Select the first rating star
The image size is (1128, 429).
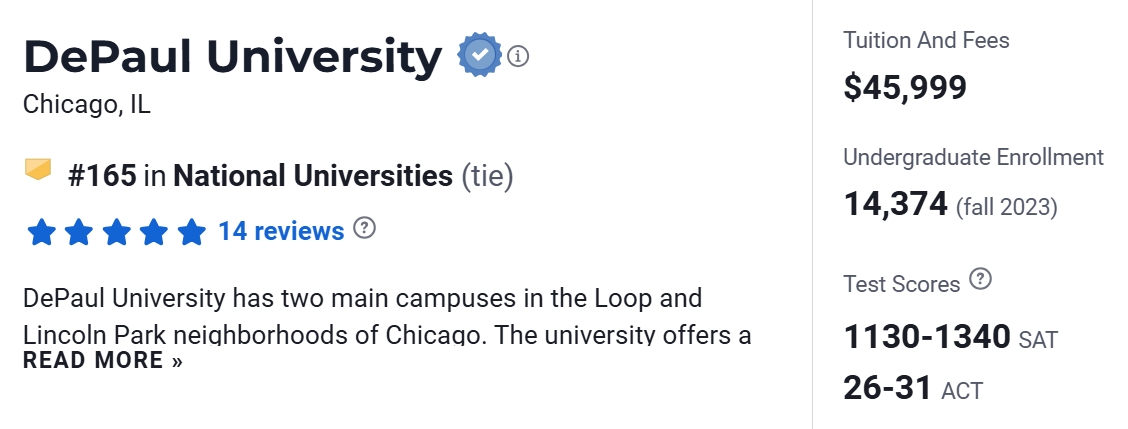(41, 233)
